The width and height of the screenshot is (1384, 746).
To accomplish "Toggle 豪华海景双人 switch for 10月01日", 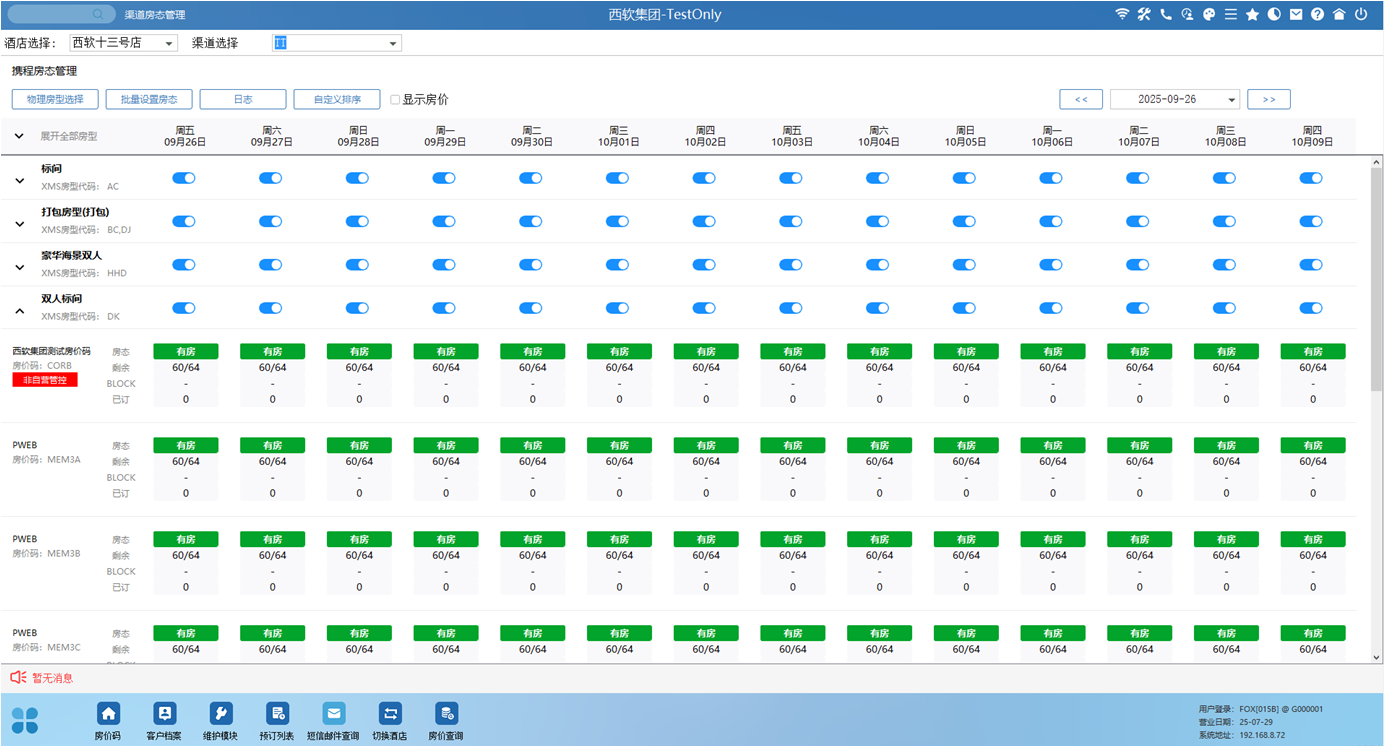I will [618, 265].
